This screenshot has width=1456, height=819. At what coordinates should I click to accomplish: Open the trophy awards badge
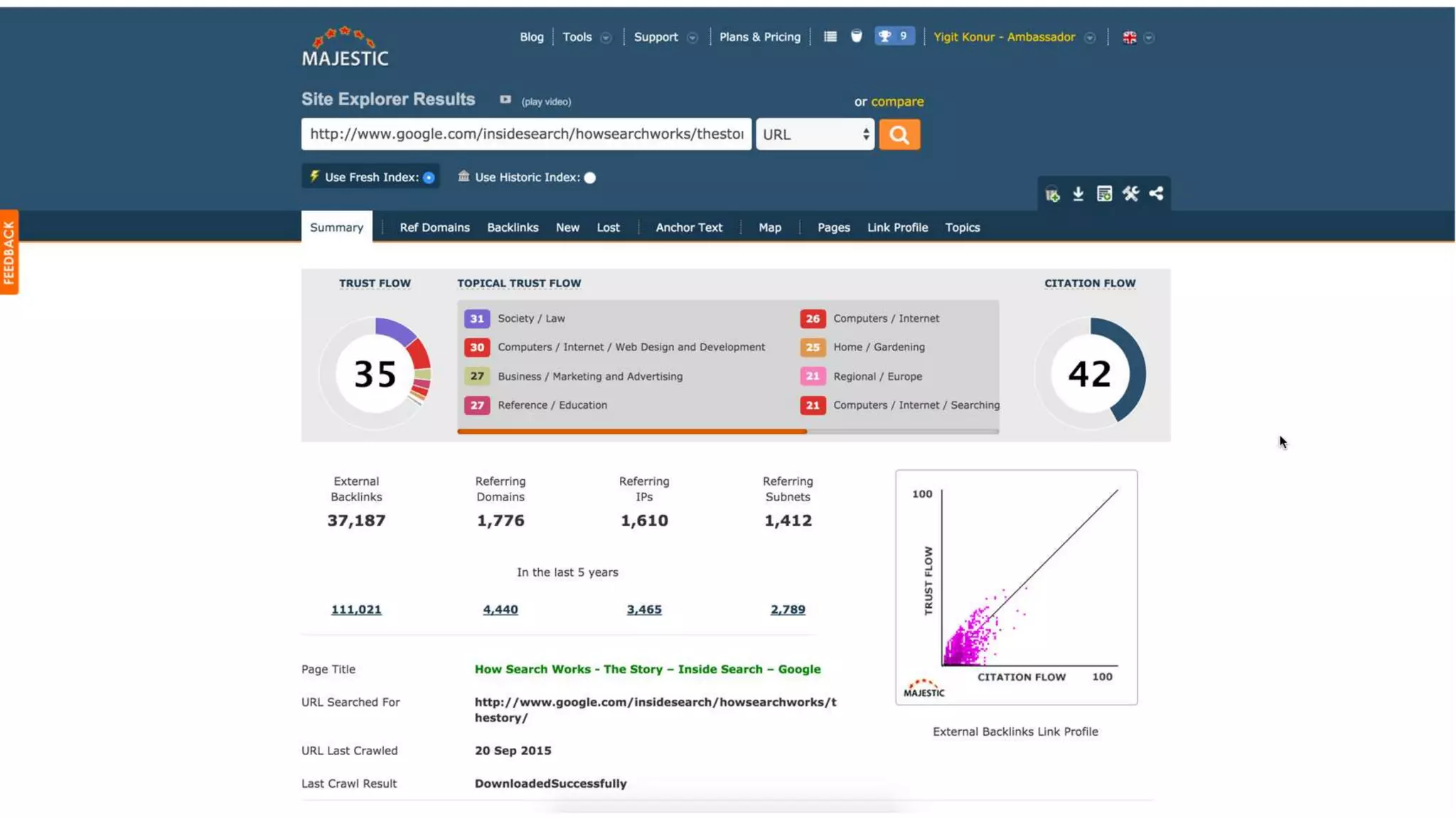(x=894, y=36)
